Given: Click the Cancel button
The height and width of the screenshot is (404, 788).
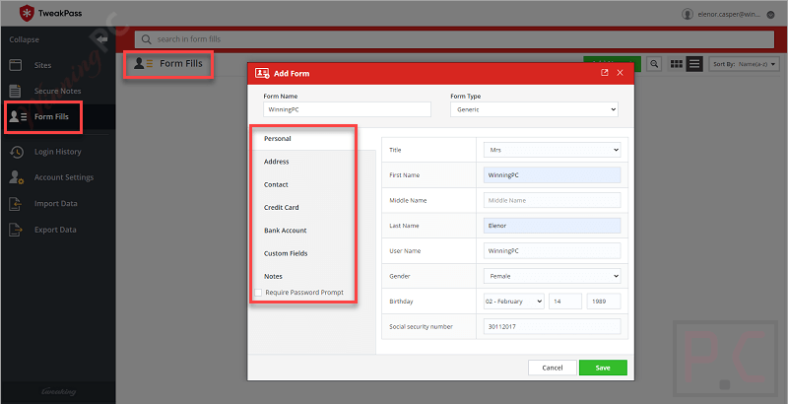Looking at the screenshot, I should (552, 367).
